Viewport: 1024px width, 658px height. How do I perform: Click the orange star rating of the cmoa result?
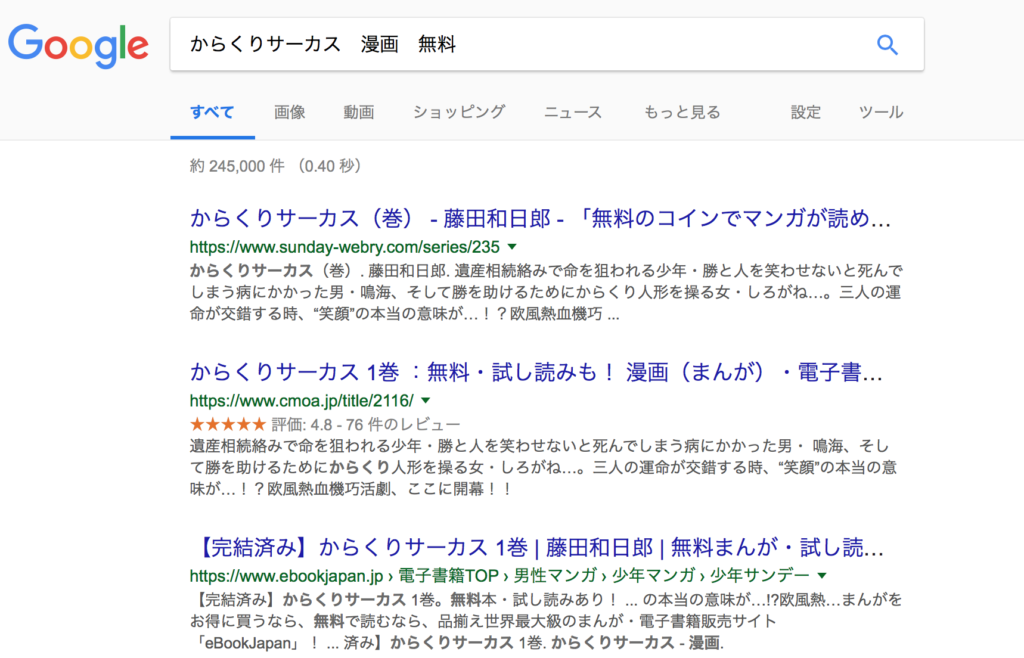tap(228, 424)
